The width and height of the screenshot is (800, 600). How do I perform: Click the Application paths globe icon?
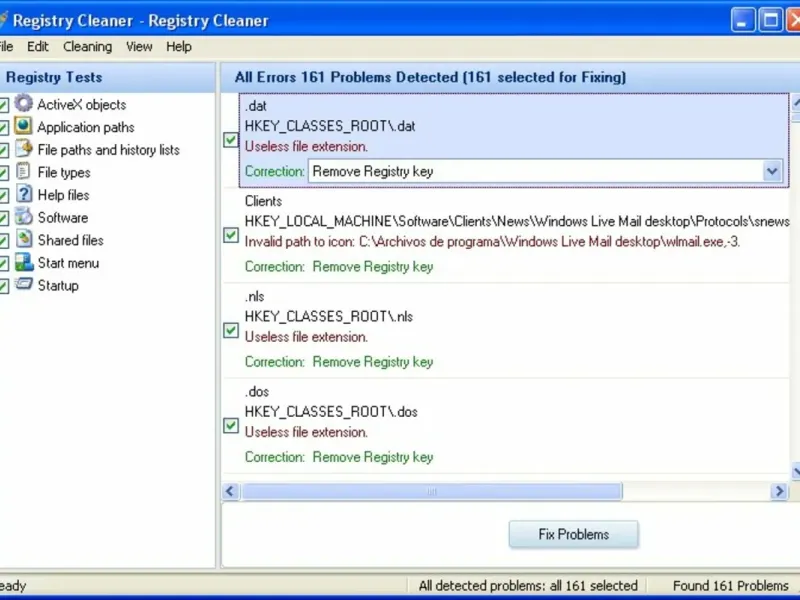click(x=23, y=126)
